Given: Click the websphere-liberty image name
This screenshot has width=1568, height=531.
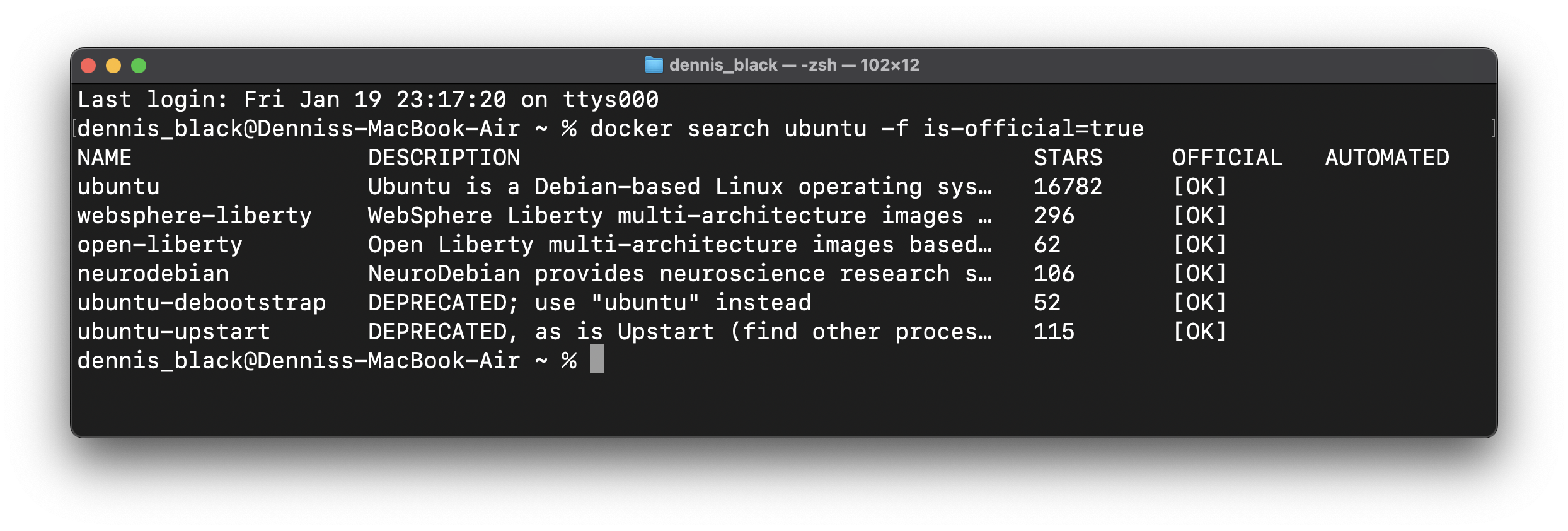Looking at the screenshot, I should 195,216.
